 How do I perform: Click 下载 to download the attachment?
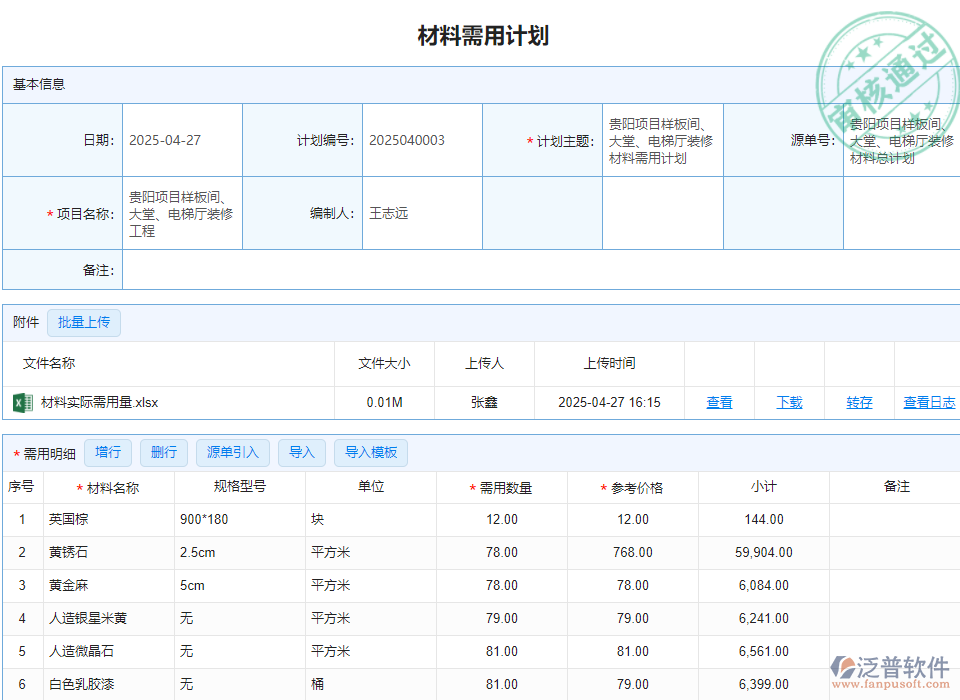[789, 404]
